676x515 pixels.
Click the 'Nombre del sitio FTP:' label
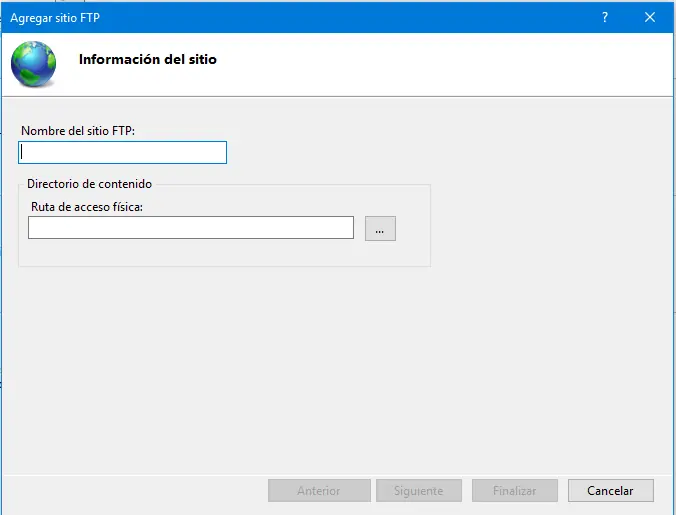pos(78,131)
